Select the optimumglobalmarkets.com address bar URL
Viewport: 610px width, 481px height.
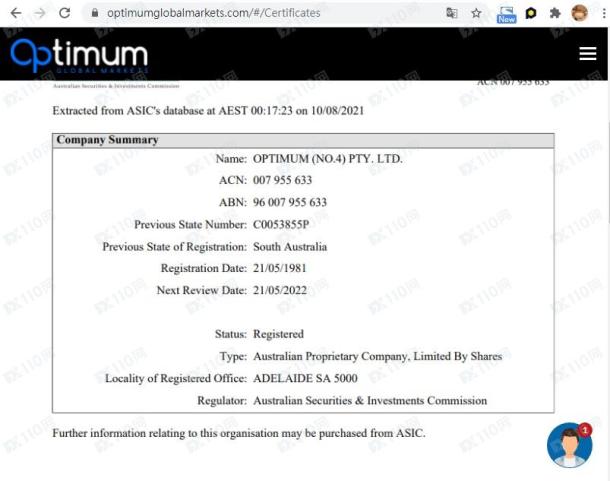214,13
